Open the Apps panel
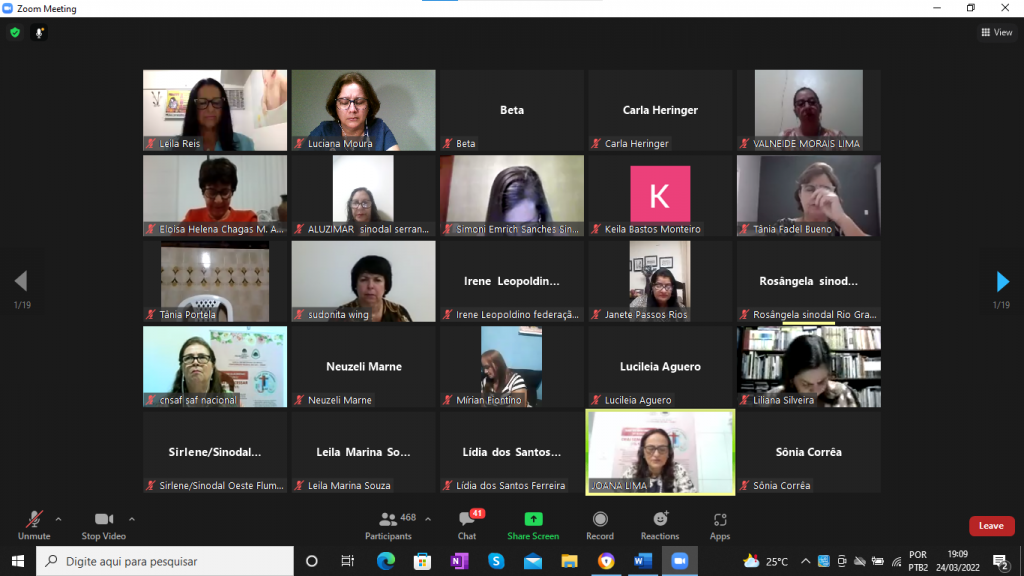 (x=720, y=524)
